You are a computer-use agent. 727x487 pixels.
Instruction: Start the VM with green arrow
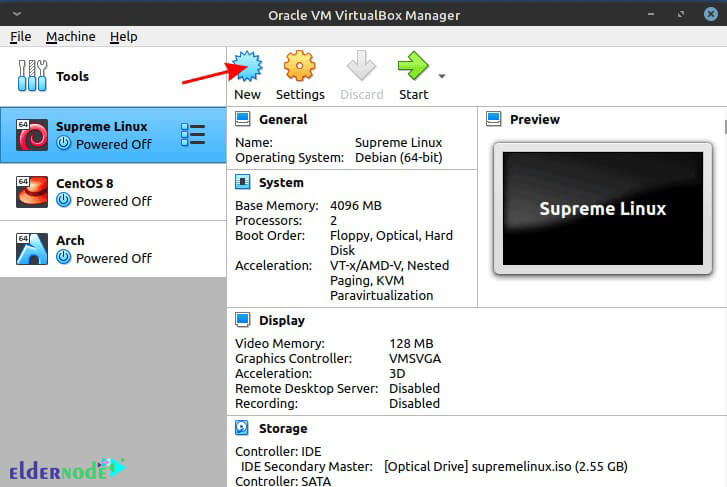point(413,66)
